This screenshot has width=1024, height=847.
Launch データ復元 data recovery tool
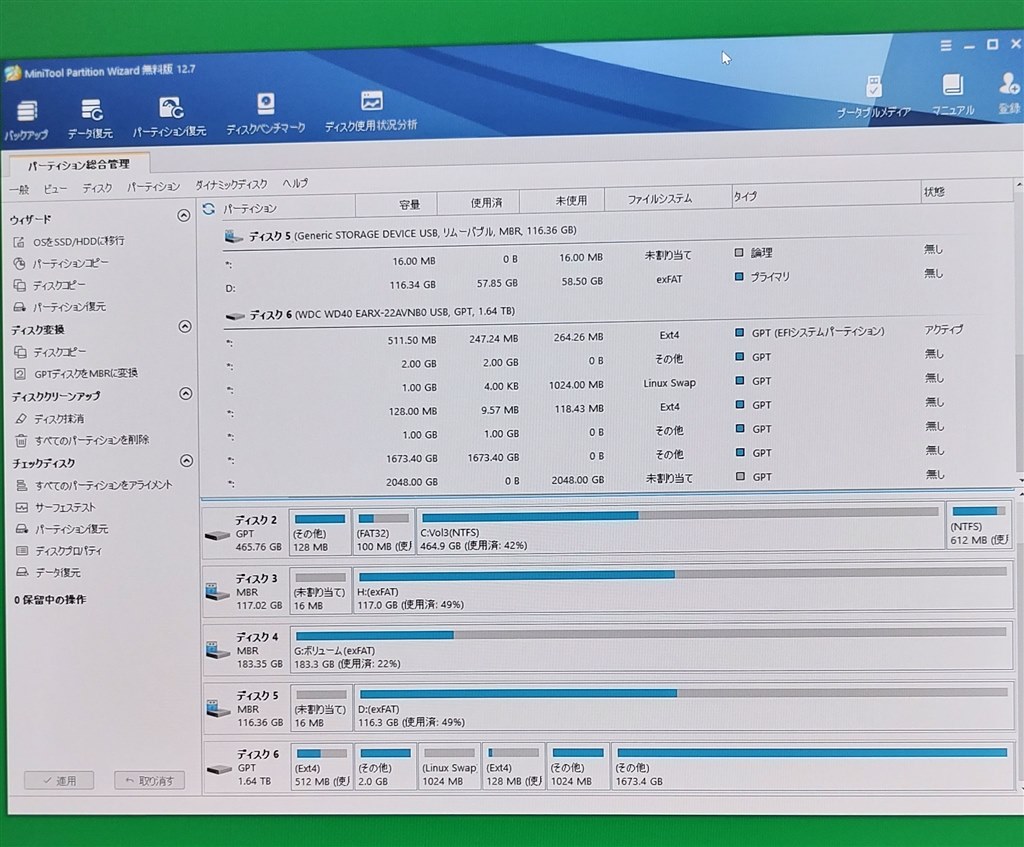coord(90,118)
